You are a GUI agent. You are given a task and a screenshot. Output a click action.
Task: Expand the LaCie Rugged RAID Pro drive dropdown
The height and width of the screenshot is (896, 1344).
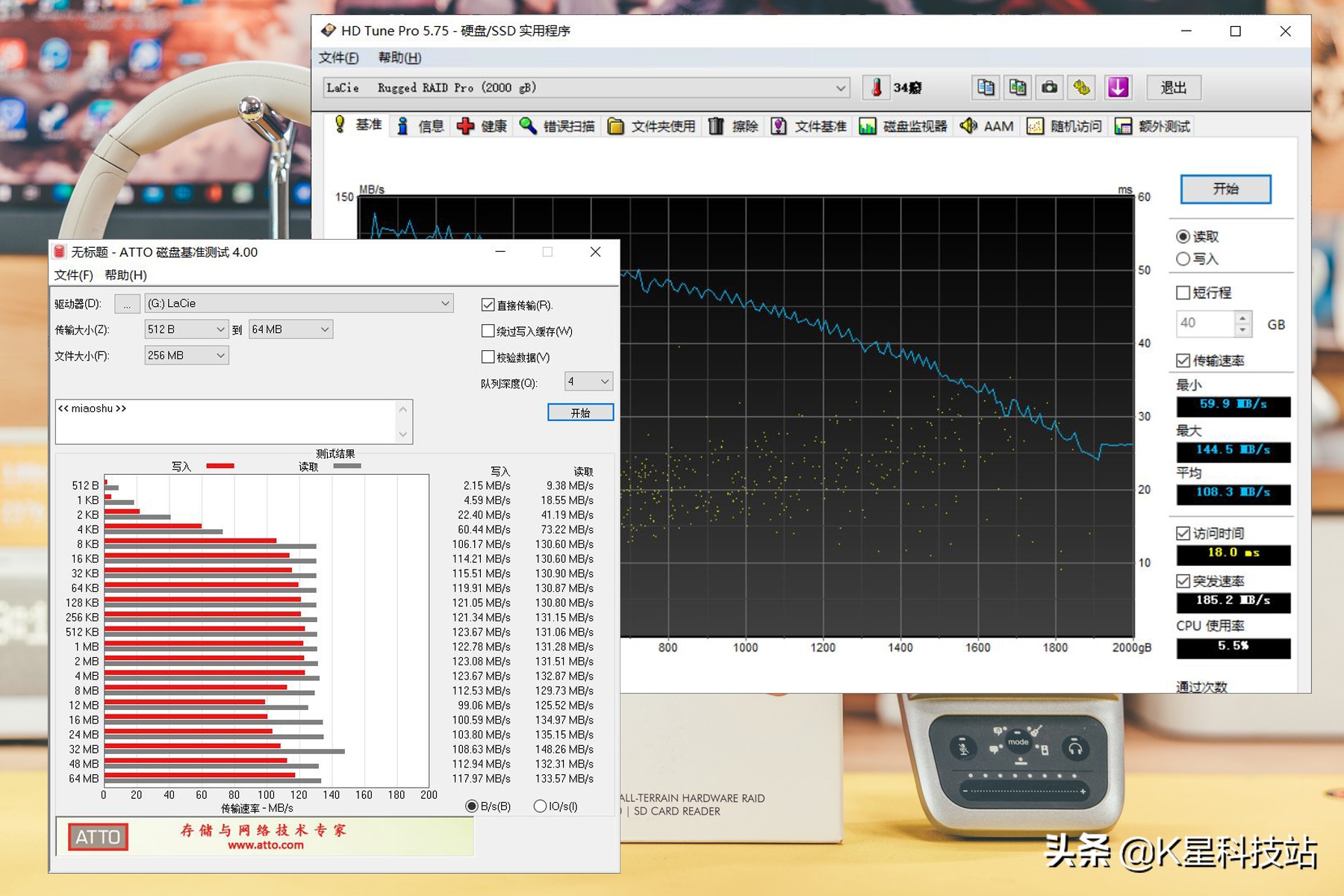click(841, 88)
